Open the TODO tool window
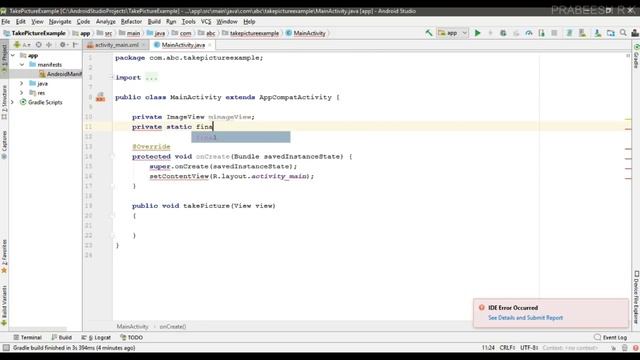The image size is (640, 360). 131,338
